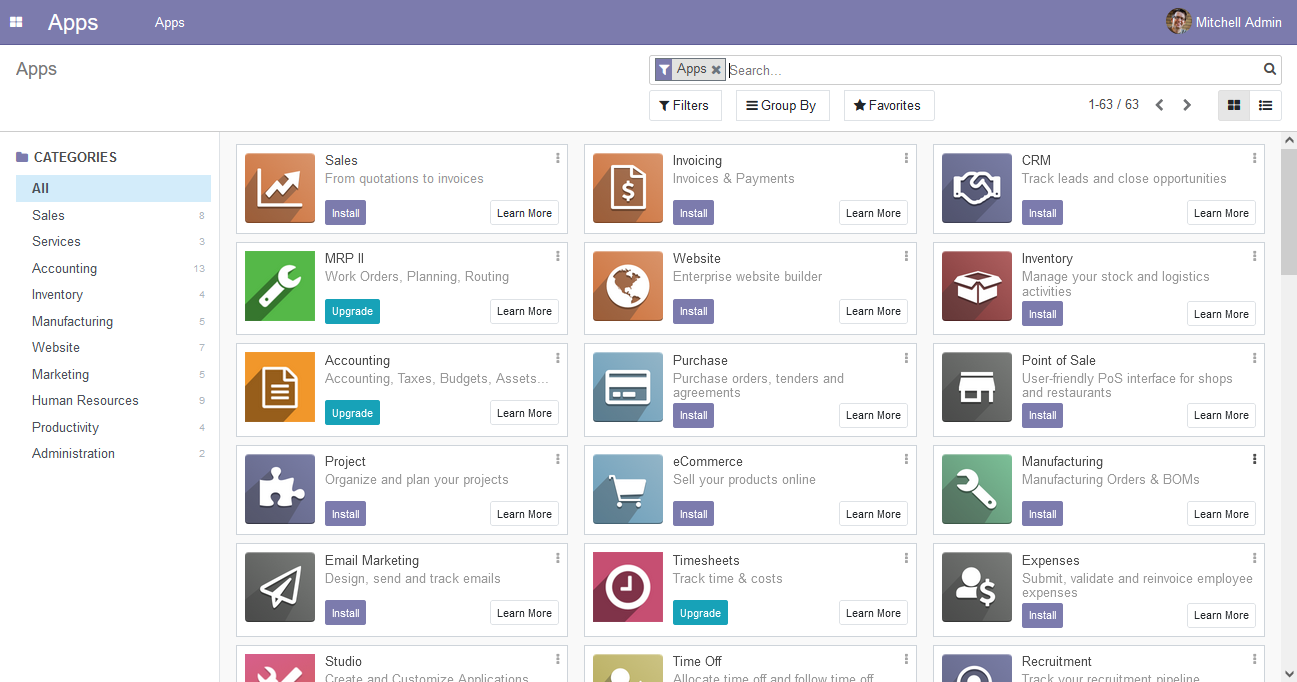Click the Expenses person-dollar icon
The width and height of the screenshot is (1297, 682).
pos(977,587)
